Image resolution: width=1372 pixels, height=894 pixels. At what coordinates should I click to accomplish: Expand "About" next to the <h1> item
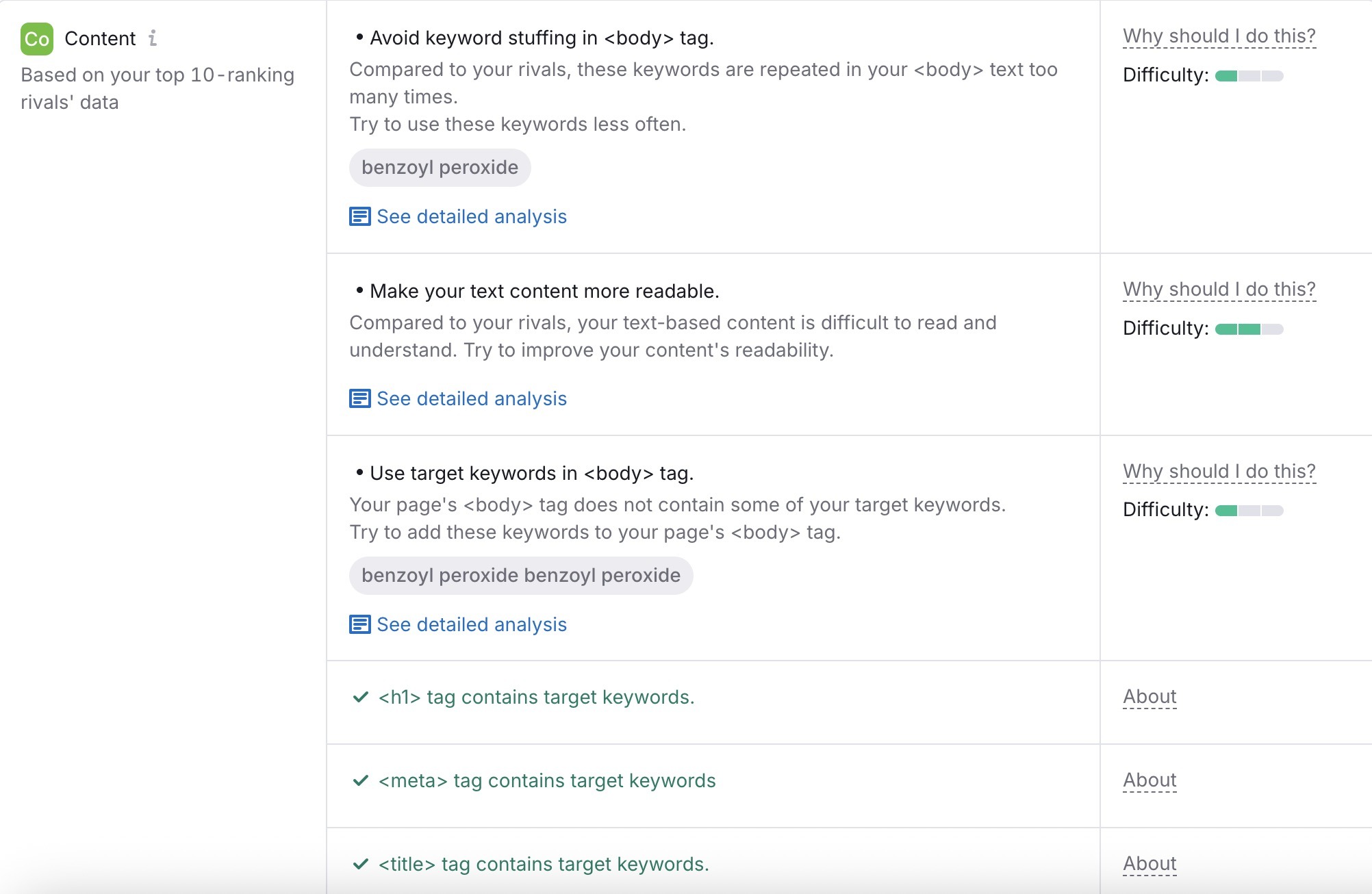point(1149,696)
